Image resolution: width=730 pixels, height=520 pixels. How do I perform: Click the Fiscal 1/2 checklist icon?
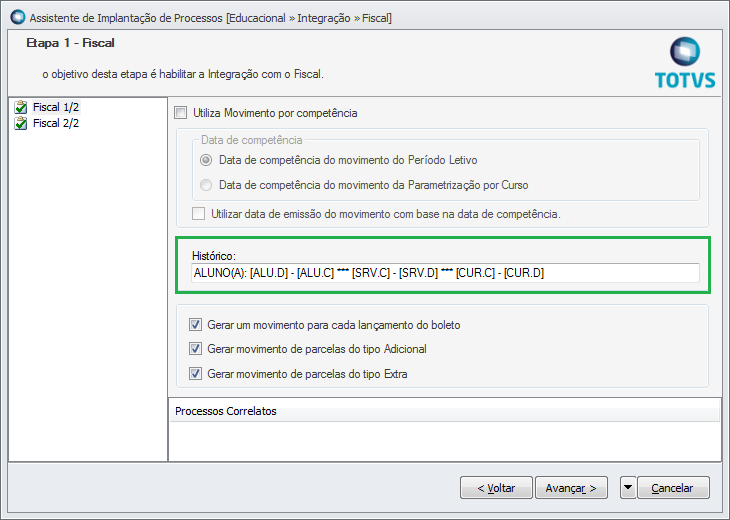tap(20, 108)
